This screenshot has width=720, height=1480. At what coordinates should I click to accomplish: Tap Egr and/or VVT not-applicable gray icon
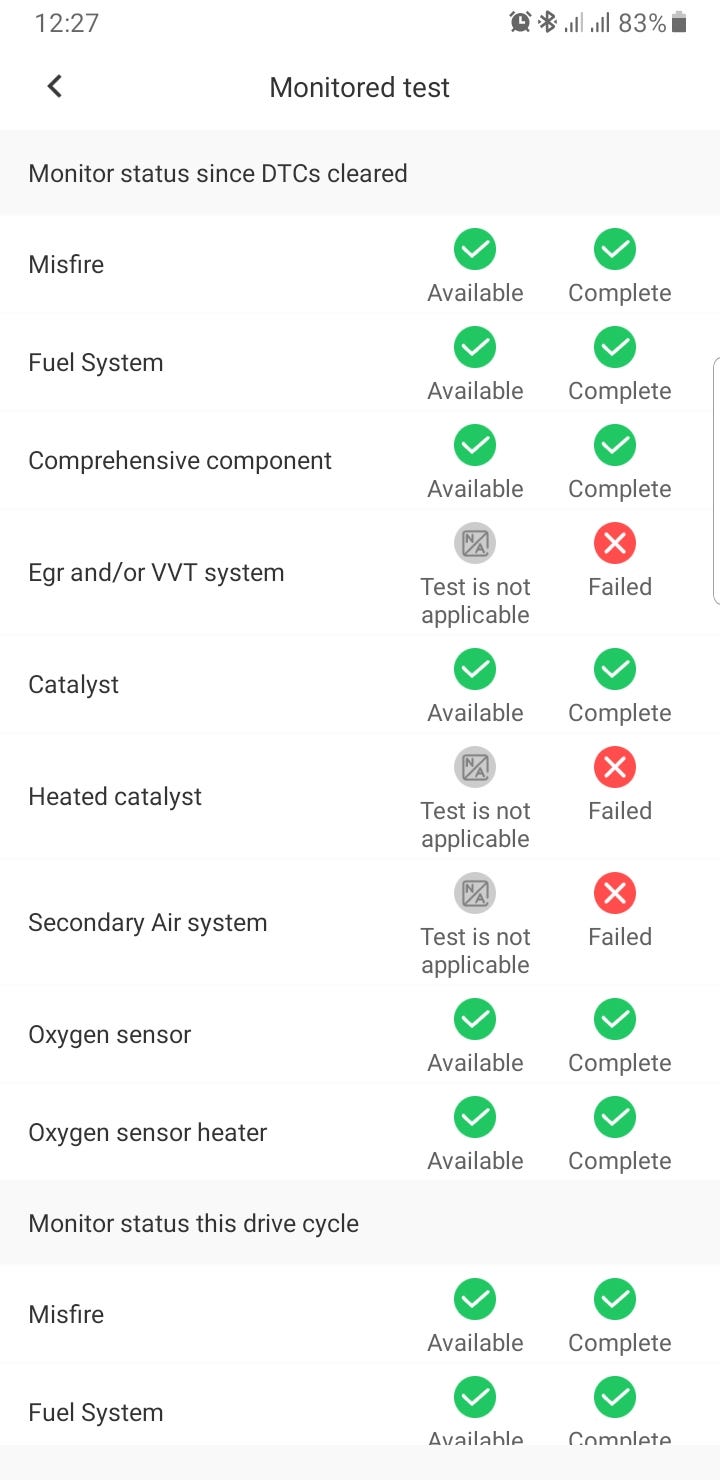(475, 544)
